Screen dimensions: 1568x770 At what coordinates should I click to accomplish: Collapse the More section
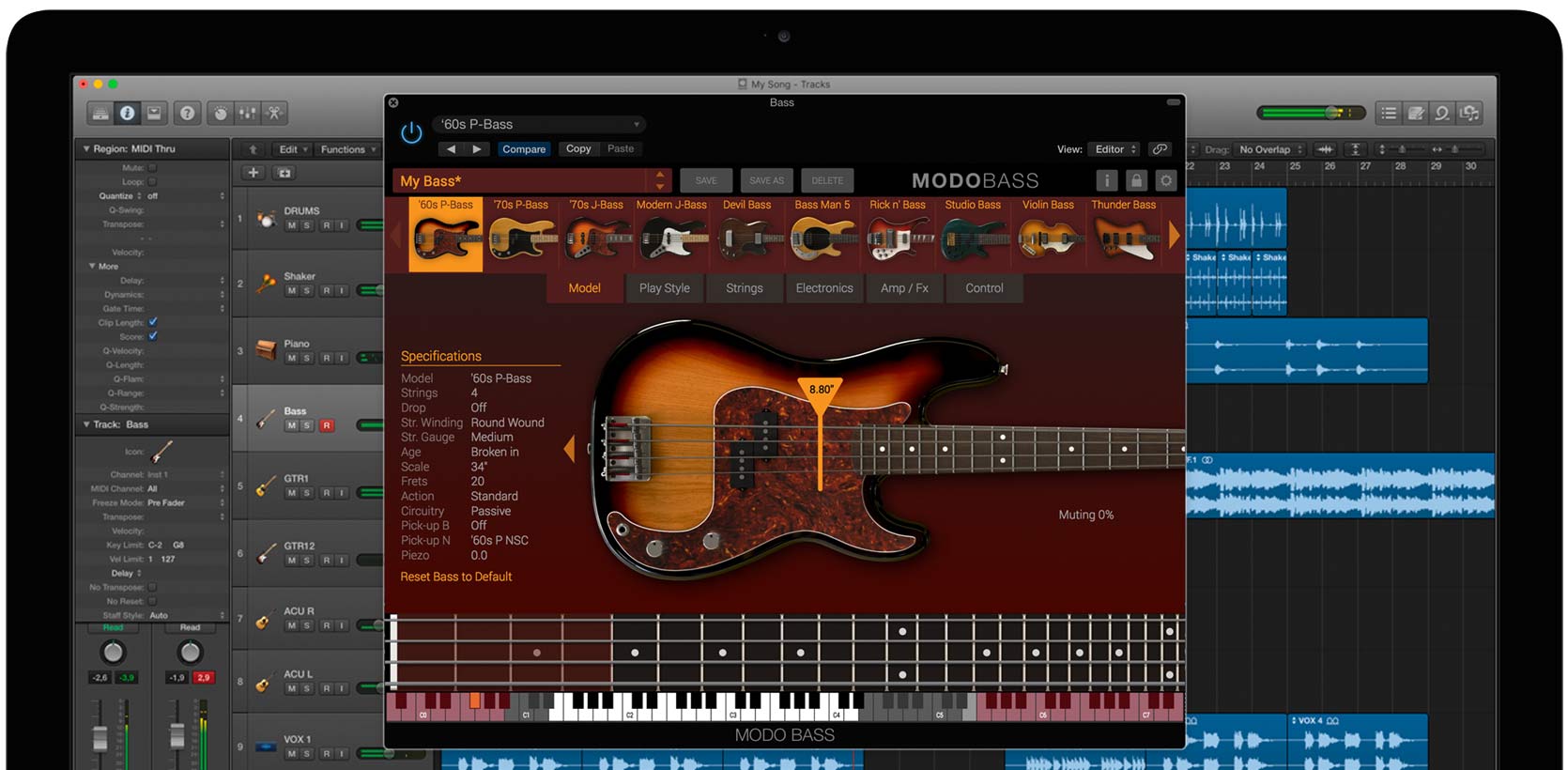pyautogui.click(x=92, y=266)
